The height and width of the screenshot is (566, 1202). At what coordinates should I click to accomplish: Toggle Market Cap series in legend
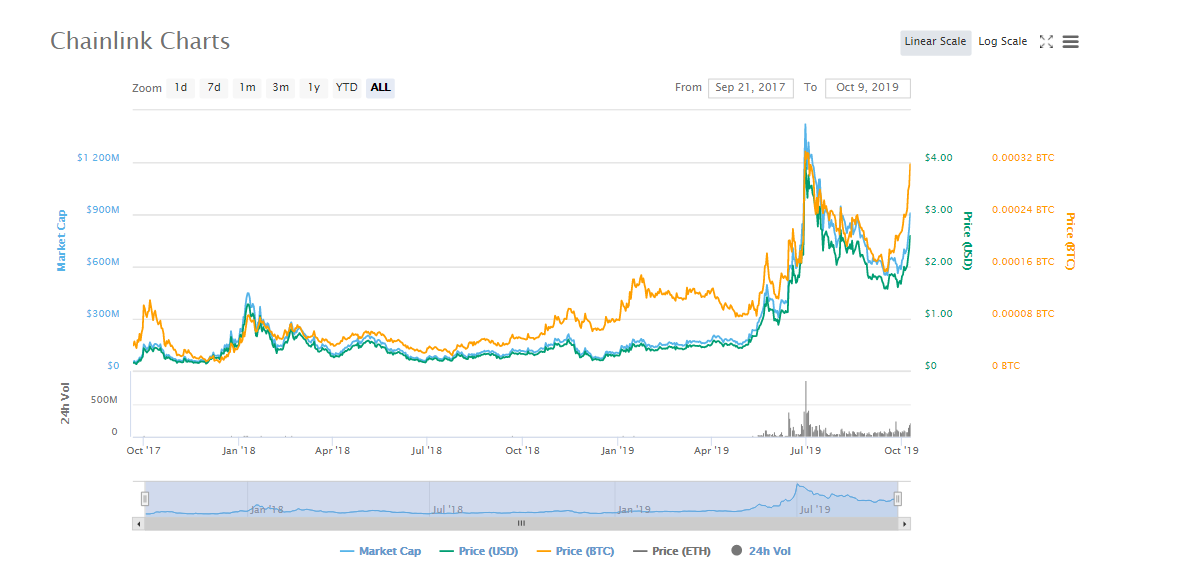(x=381, y=551)
